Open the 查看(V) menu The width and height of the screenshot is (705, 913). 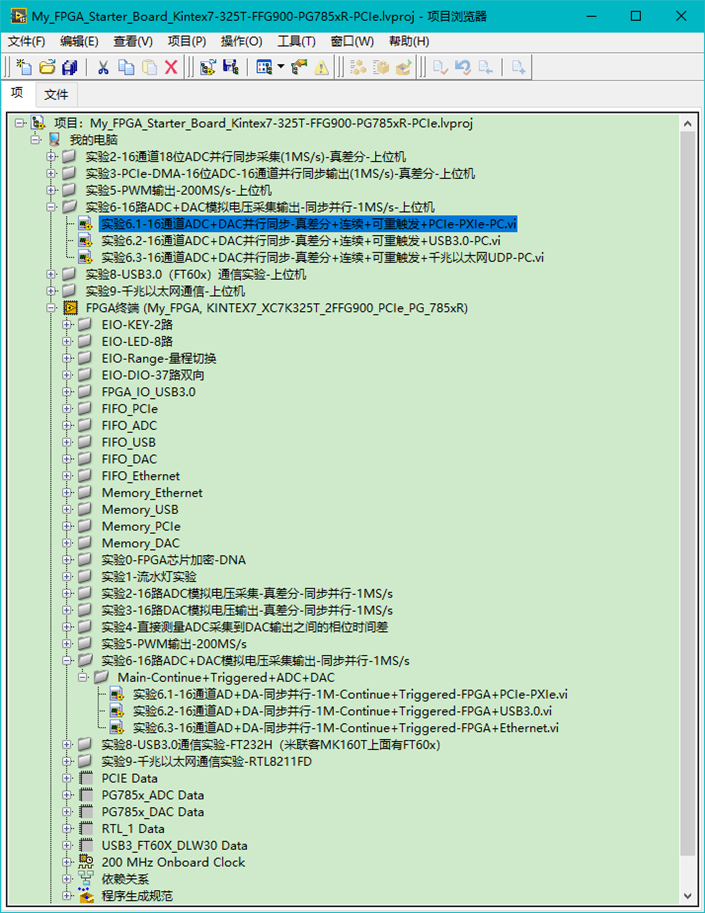(133, 41)
